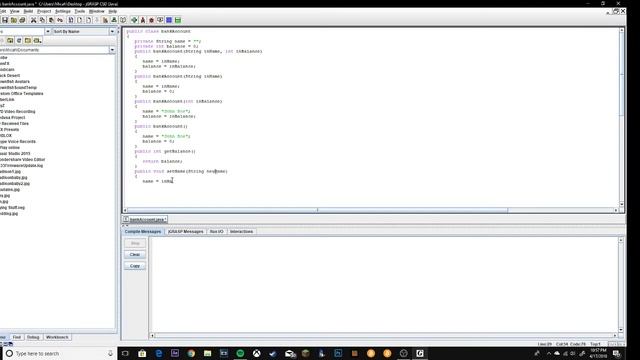Screen dimensions: 640x360
Task: Select the Visual Studio 2015 folder
Action: (x=15, y=153)
